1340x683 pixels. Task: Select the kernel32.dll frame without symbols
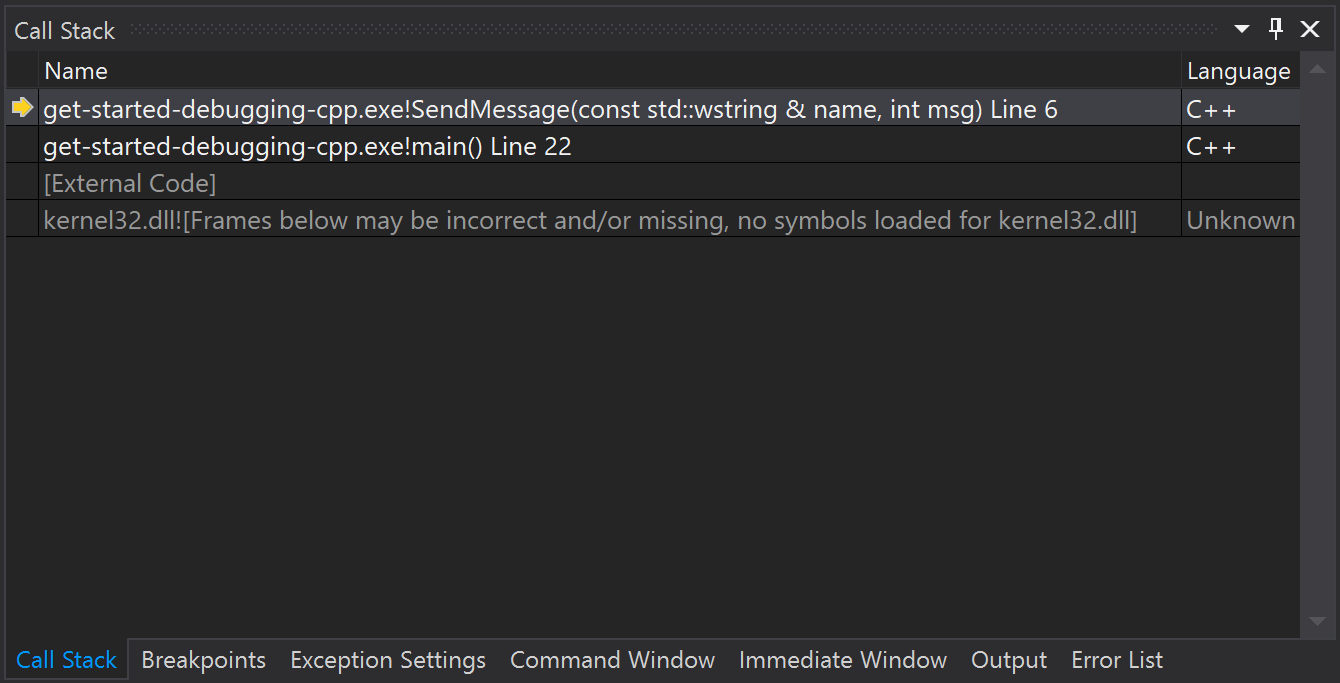[x=590, y=219]
